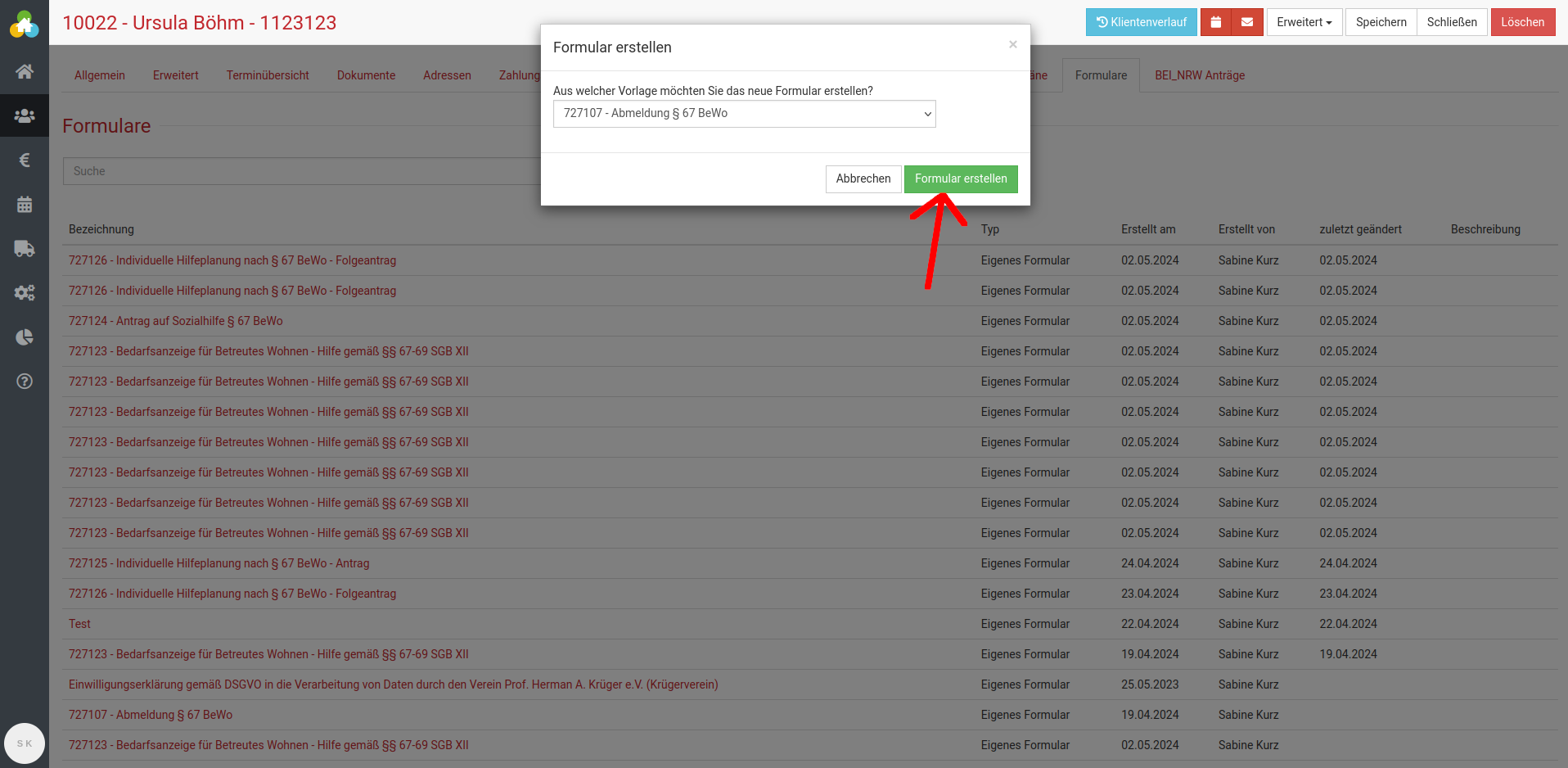Expand the Erweitert dropdown button

click(x=1304, y=22)
